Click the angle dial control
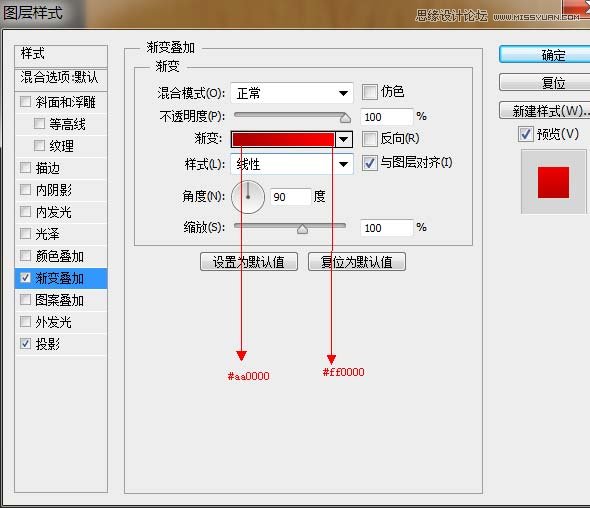 click(x=248, y=197)
